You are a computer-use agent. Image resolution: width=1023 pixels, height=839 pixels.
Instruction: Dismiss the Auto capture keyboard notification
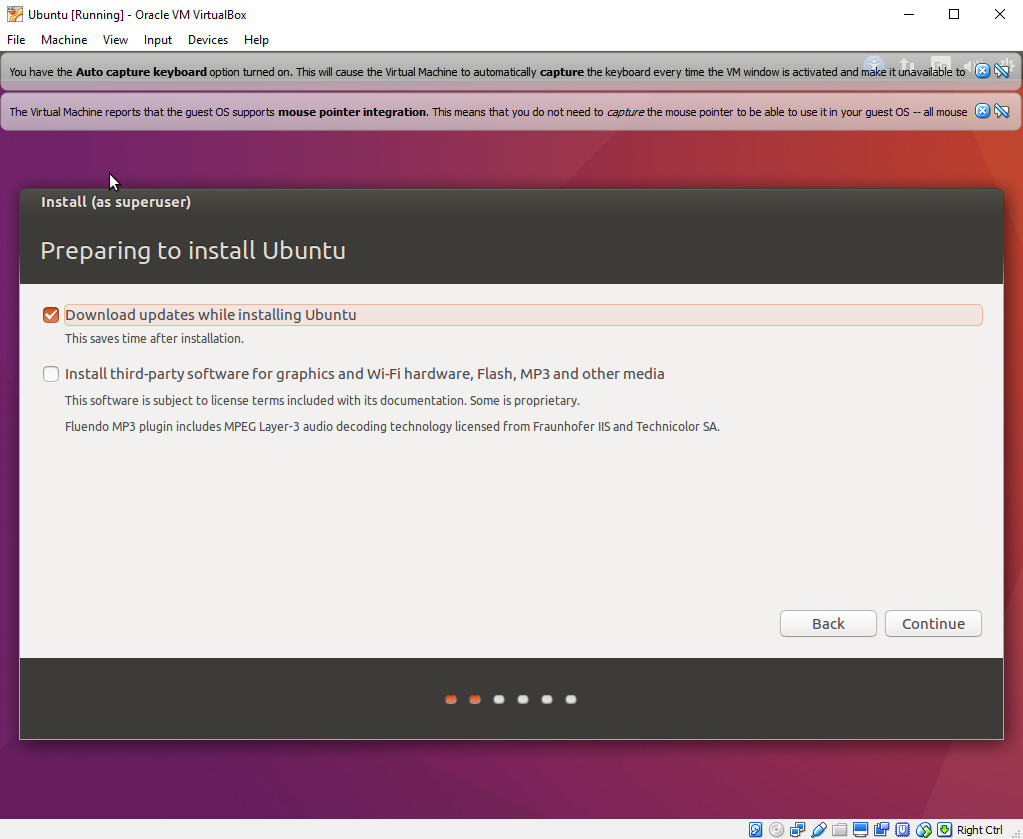982,70
